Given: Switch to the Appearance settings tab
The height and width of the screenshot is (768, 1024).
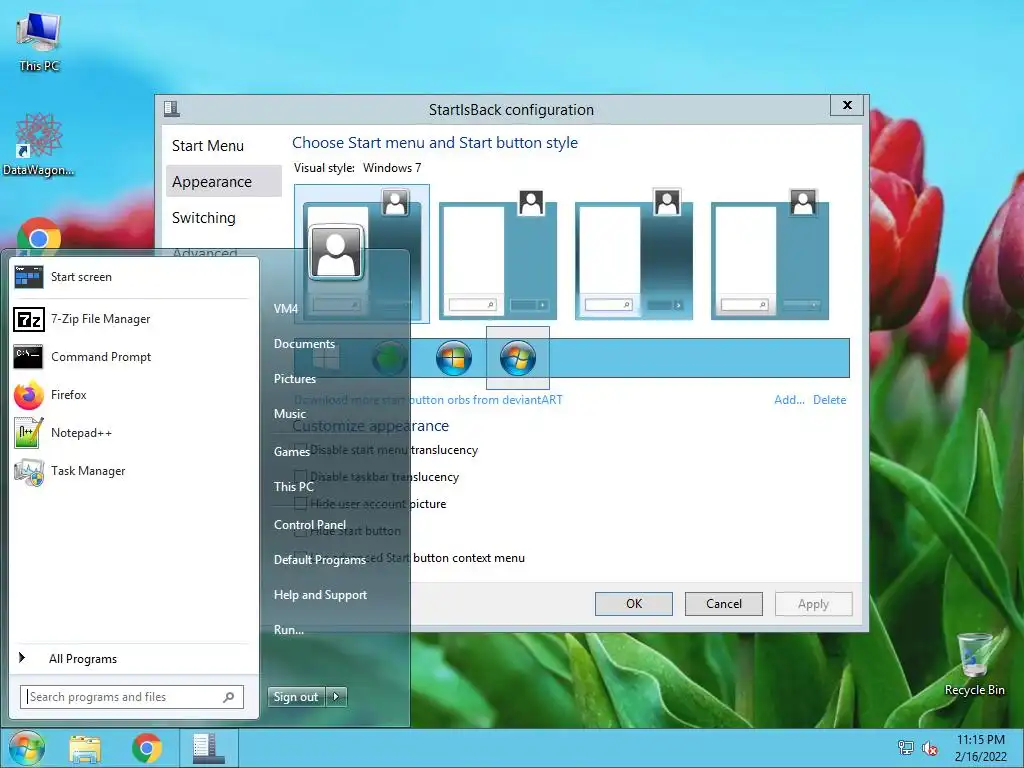Looking at the screenshot, I should pos(223,182).
